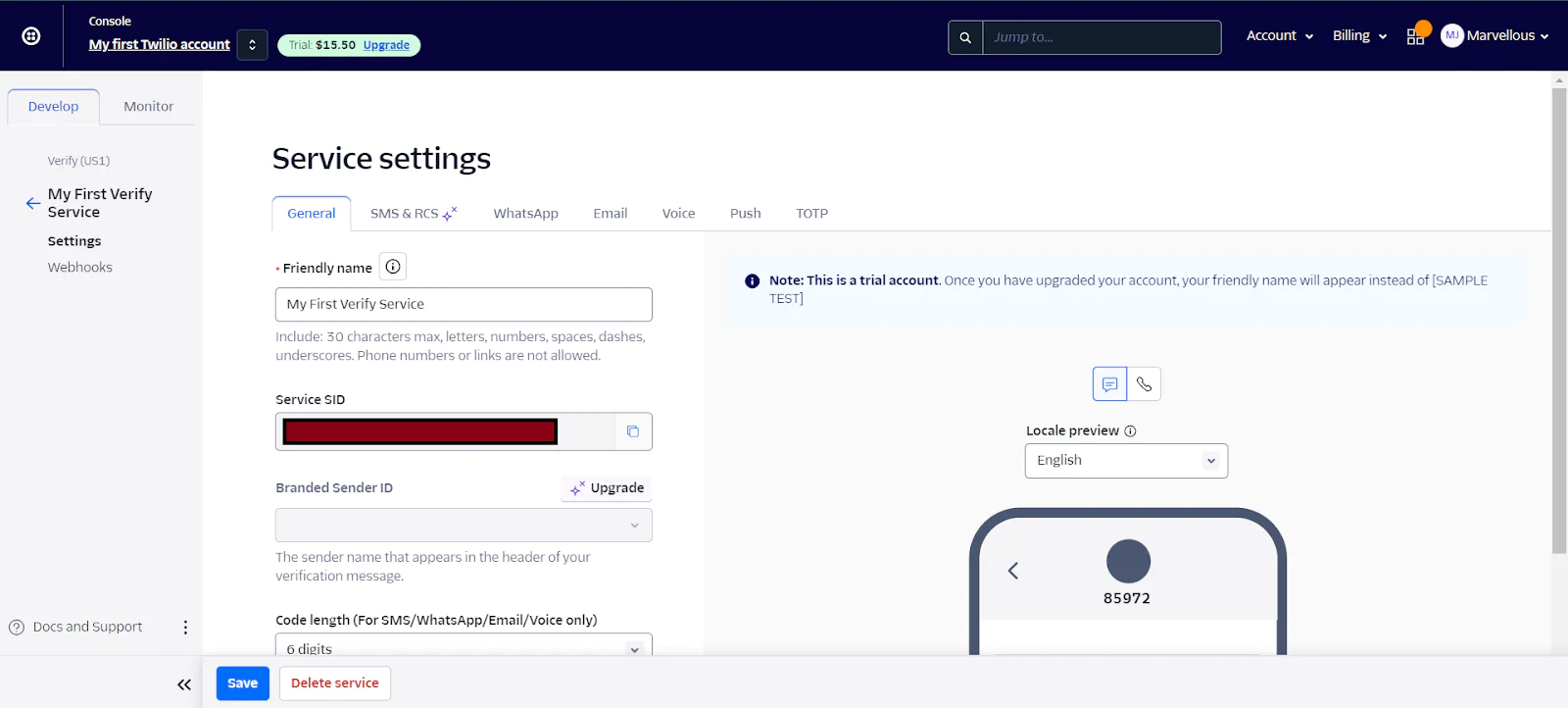This screenshot has height=708, width=1568.
Task: Select the phone call preview icon
Action: pyautogui.click(x=1144, y=383)
